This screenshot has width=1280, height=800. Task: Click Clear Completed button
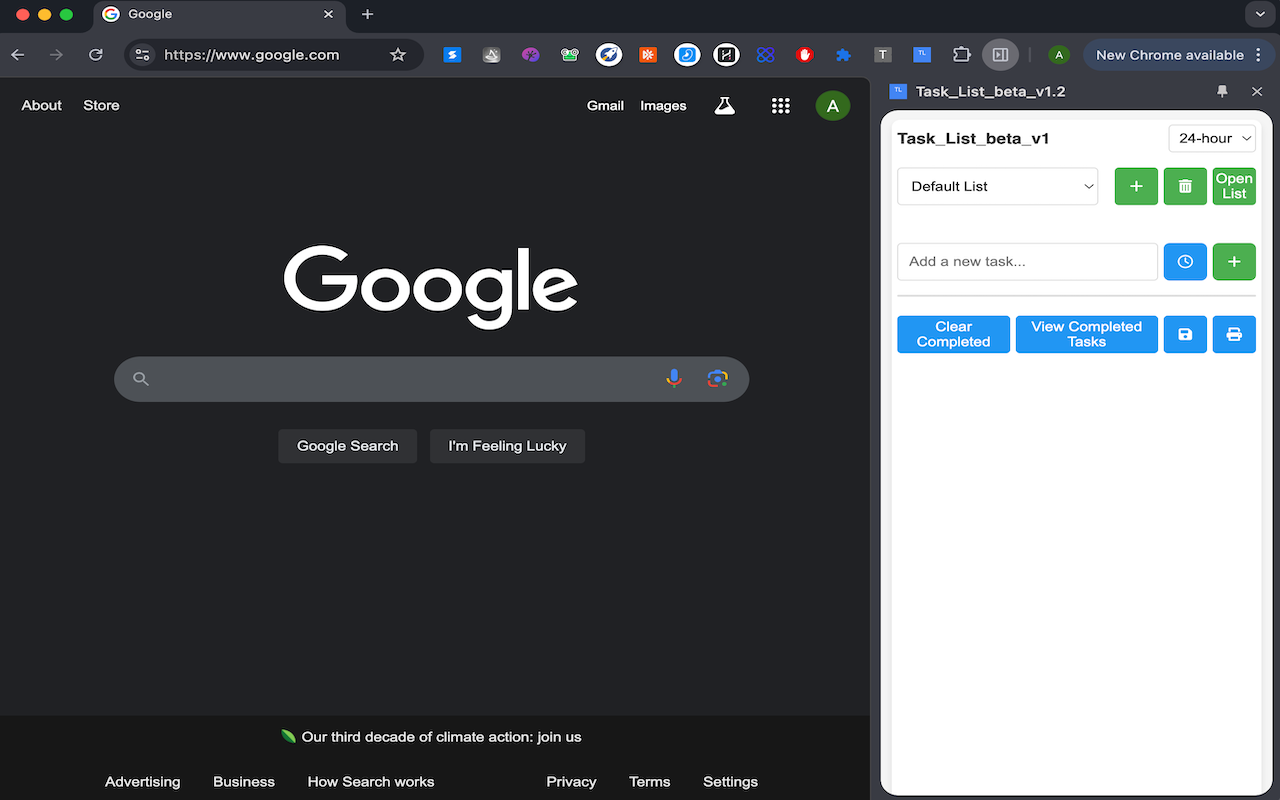click(x=953, y=334)
